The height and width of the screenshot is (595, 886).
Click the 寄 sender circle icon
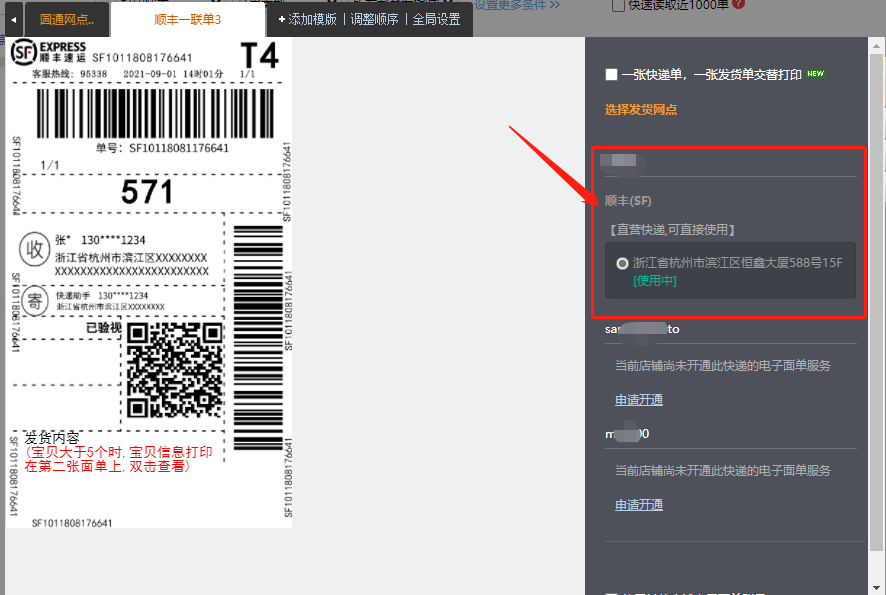[x=34, y=301]
